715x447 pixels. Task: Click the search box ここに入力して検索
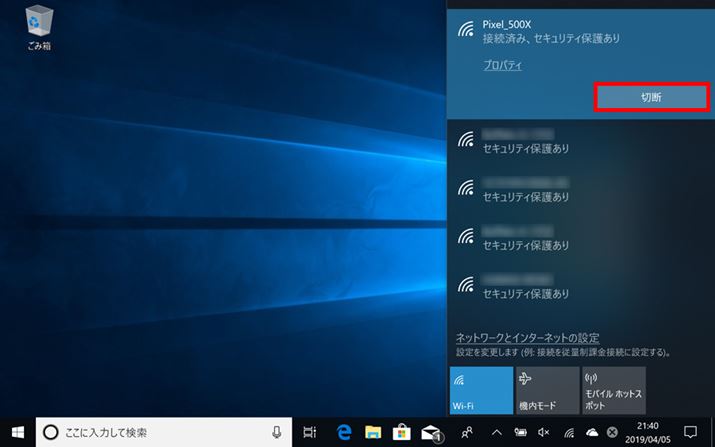click(x=150, y=432)
